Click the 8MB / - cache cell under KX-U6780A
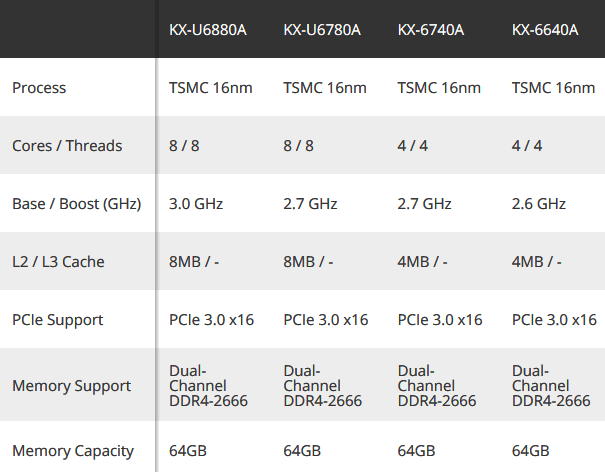 (308, 262)
